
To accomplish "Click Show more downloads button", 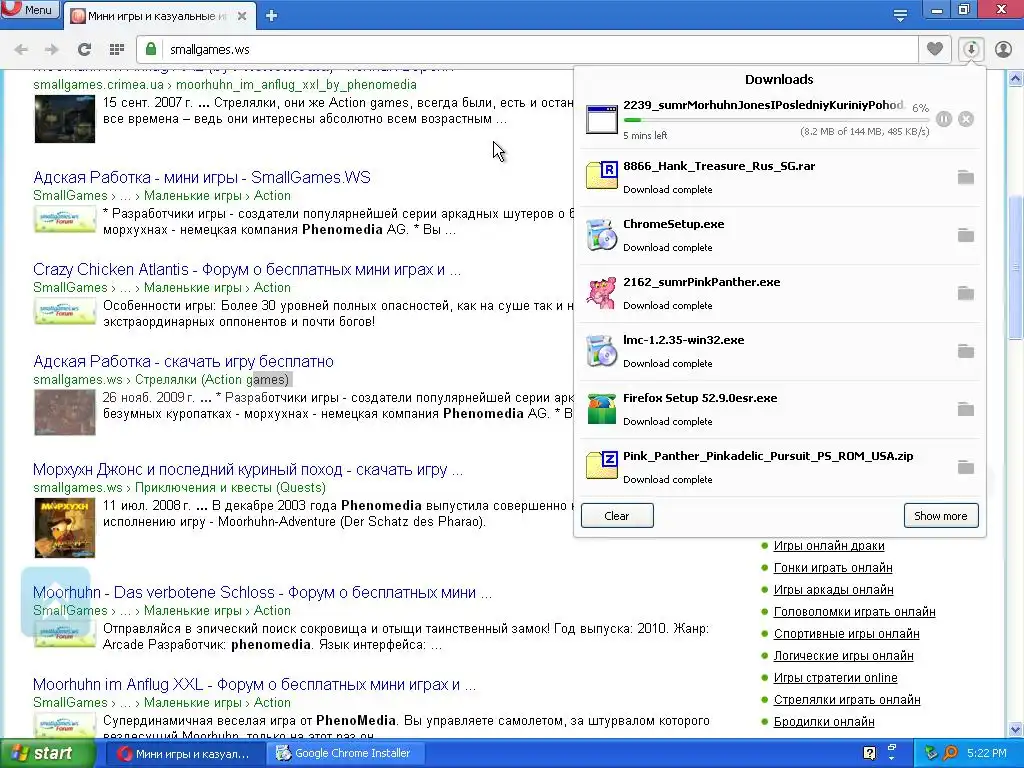I will tap(940, 516).
